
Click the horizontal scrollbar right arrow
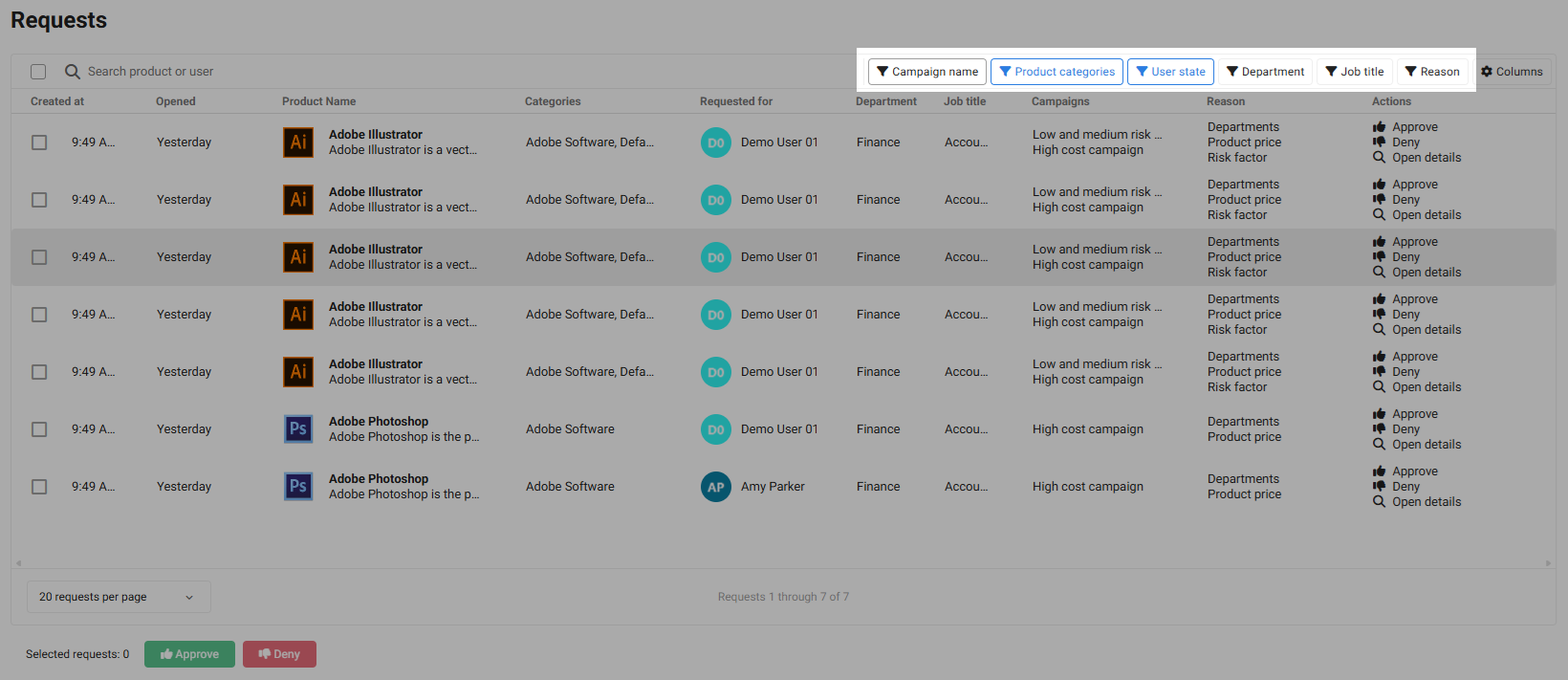1549,563
